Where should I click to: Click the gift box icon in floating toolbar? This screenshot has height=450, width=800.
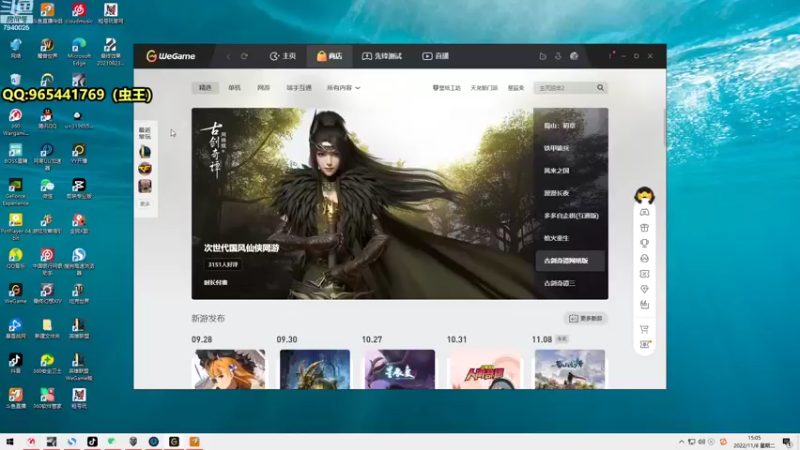click(x=644, y=228)
